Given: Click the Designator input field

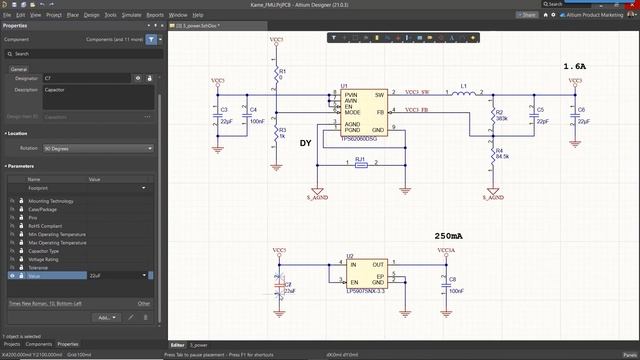Looking at the screenshot, I should [x=87, y=78].
